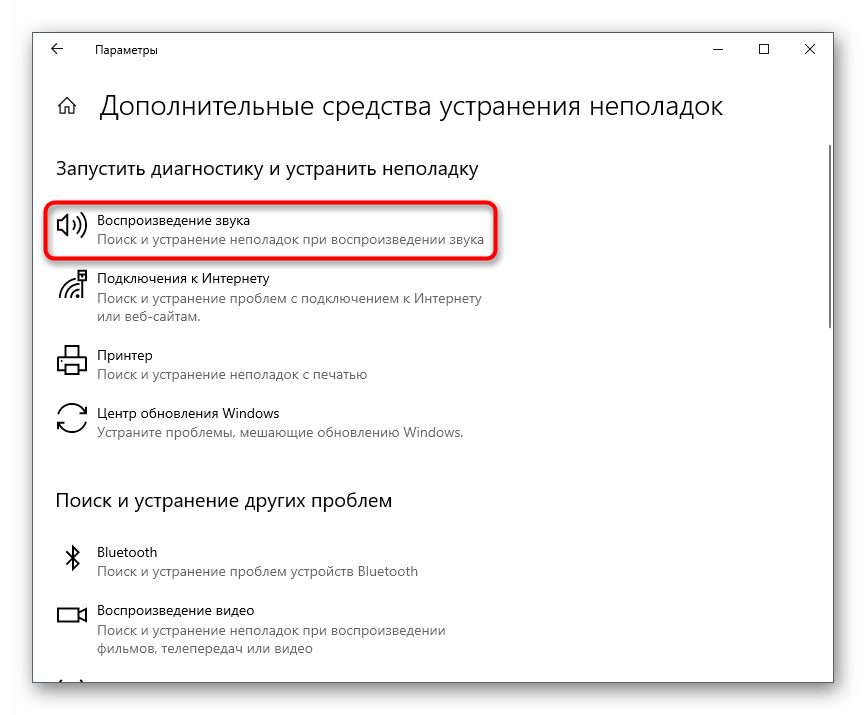This screenshot has height=715, width=866.
Task: Open 'Воспроизведение видео' troubleshooter title
Action: coord(175,610)
